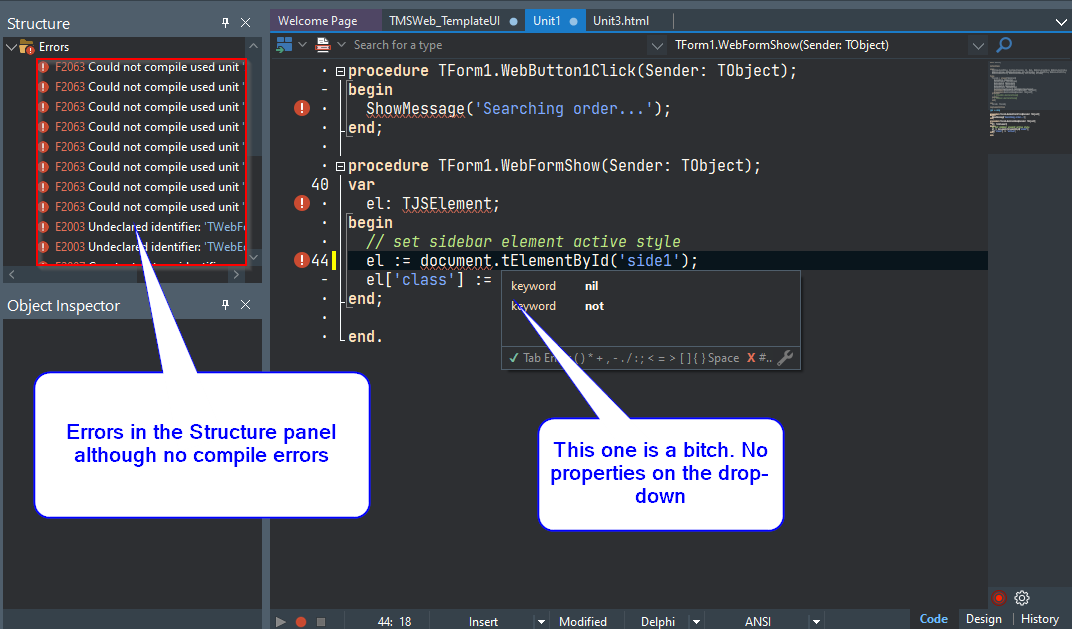Click the completion popup checkmark icon
Image resolution: width=1072 pixels, height=629 pixels.
[513, 358]
